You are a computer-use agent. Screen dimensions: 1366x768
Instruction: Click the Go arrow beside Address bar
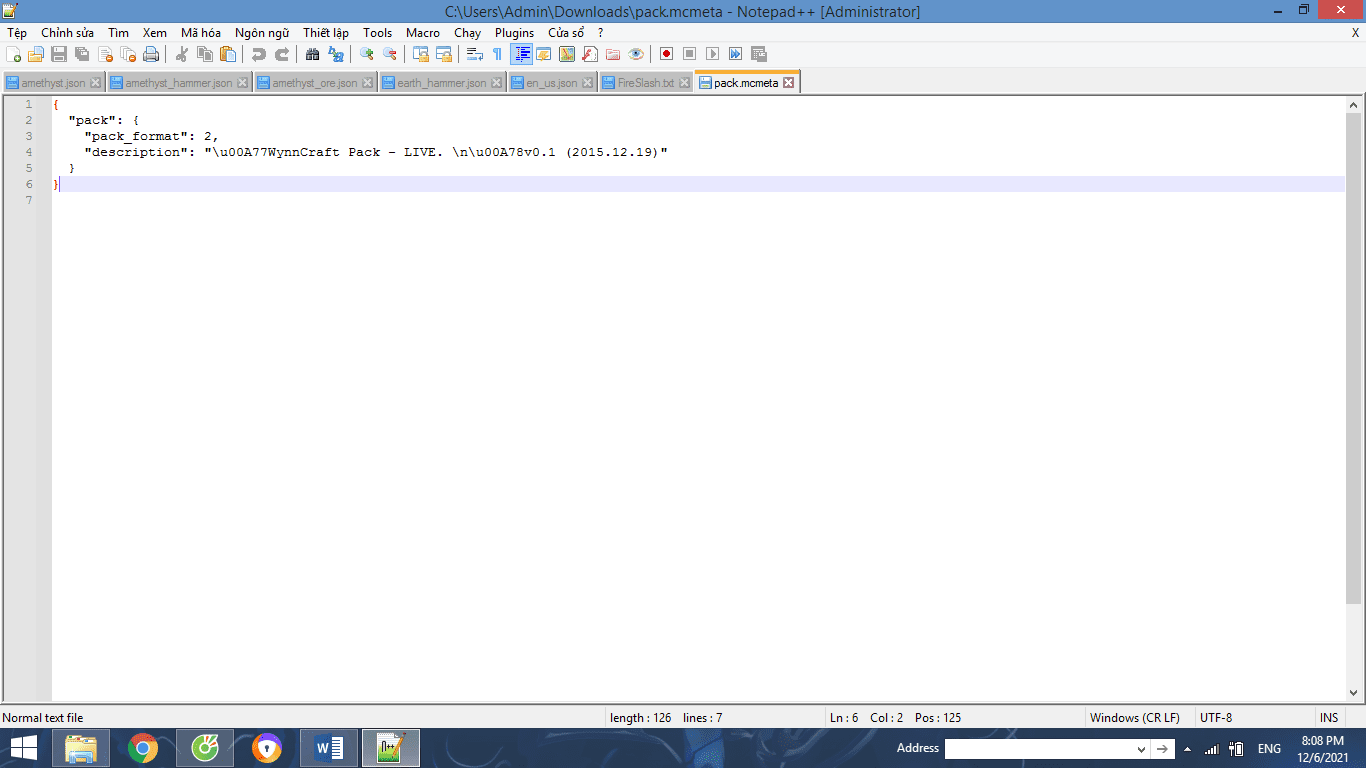coord(1163,749)
